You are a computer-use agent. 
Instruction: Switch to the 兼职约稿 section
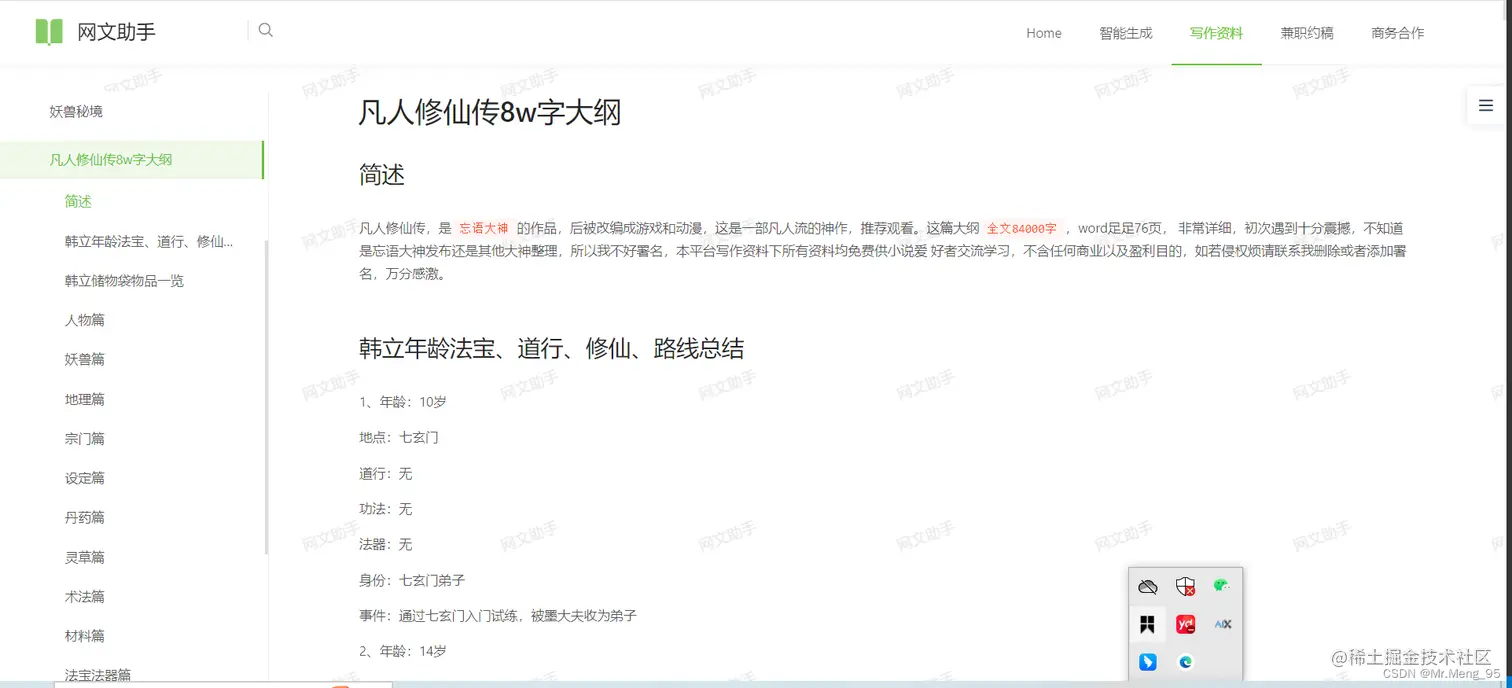pyautogui.click(x=1306, y=33)
